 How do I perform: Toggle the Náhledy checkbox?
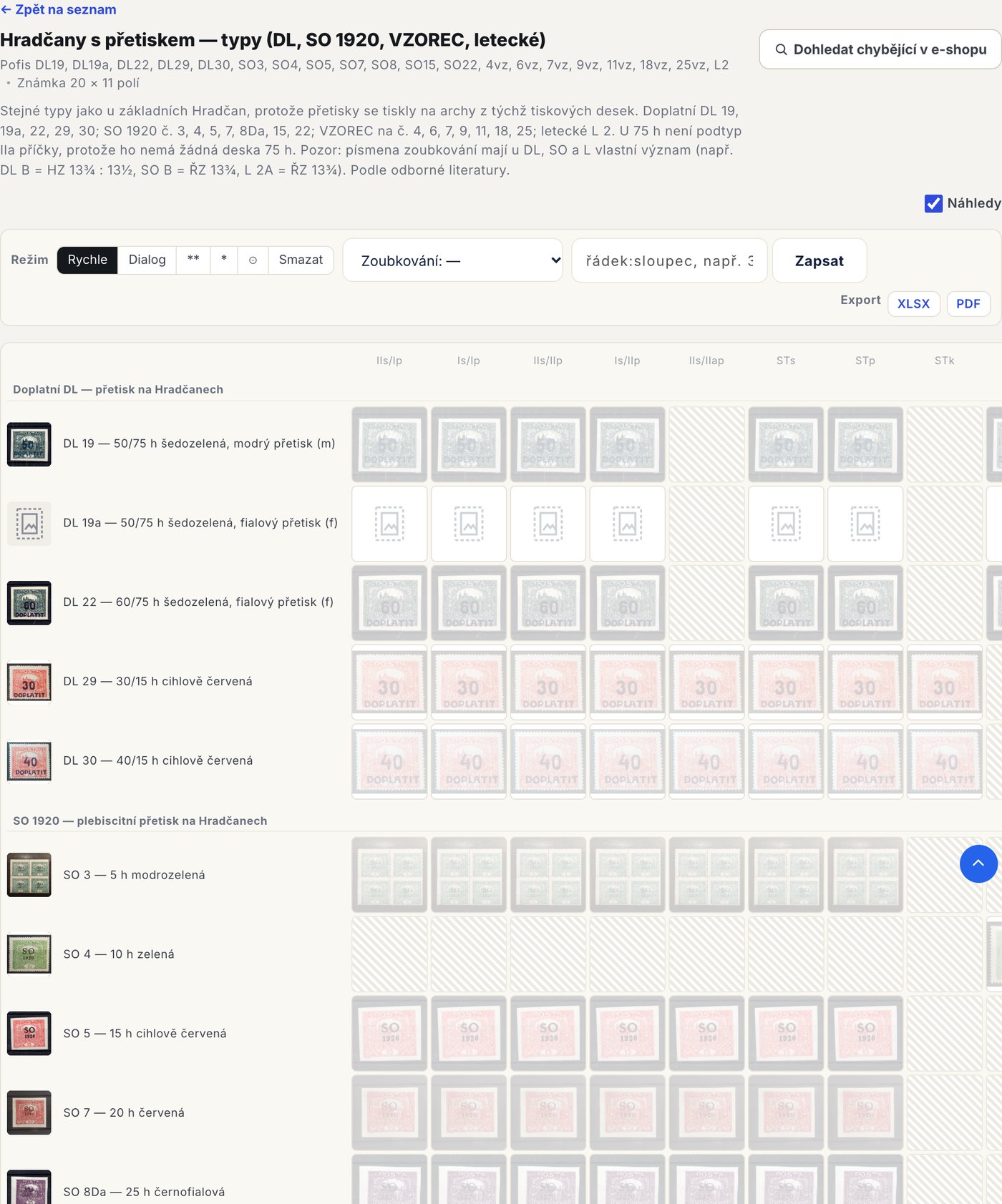[x=933, y=204]
